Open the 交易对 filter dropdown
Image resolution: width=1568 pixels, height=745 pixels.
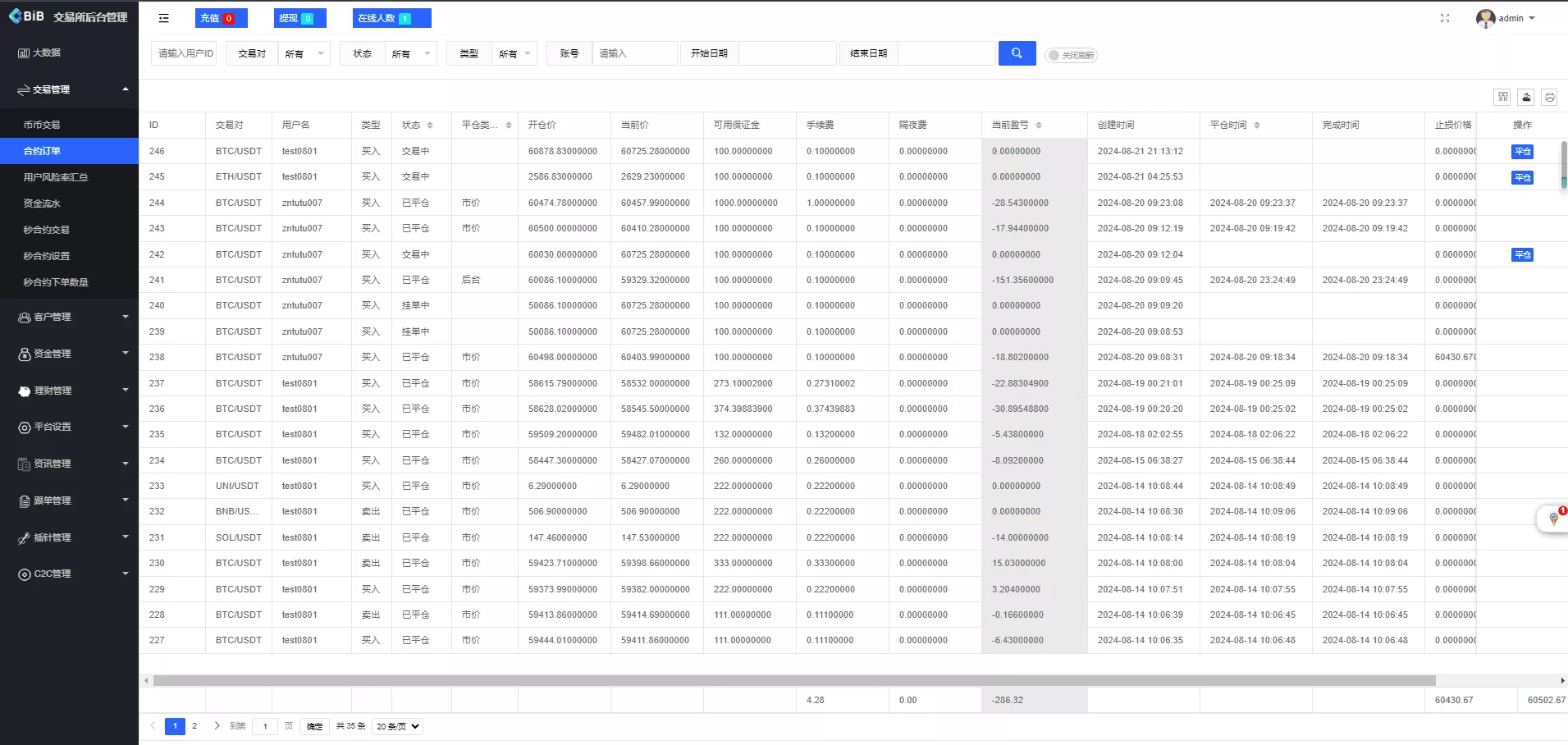(304, 54)
